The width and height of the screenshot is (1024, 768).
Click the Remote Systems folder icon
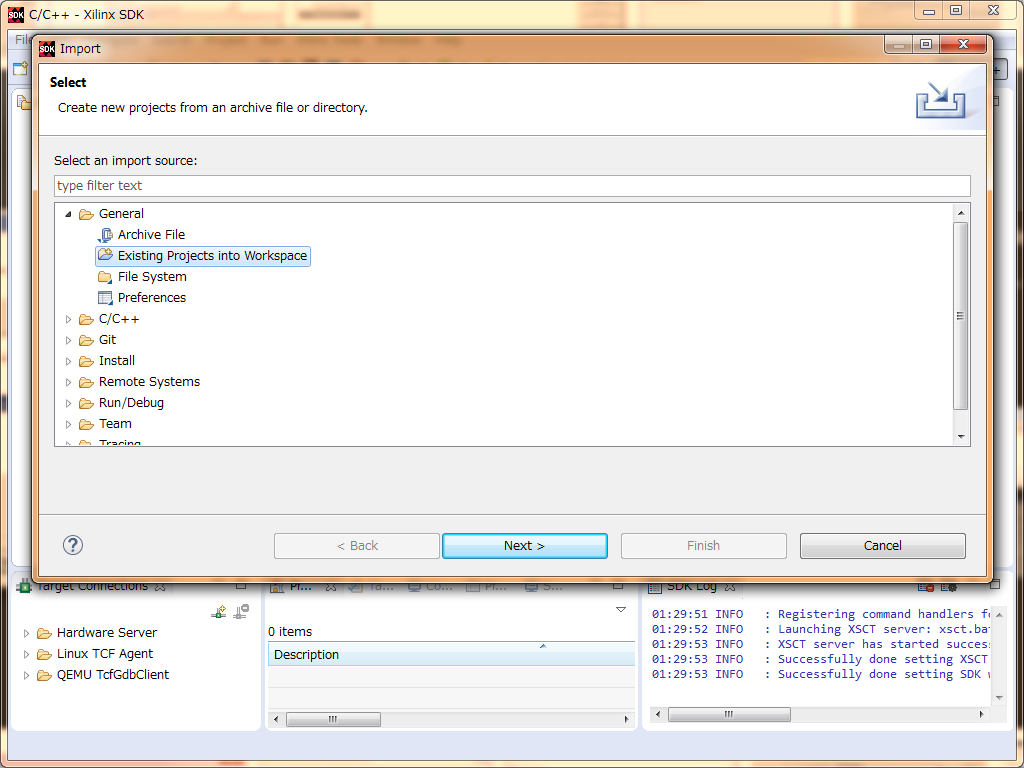[x=86, y=382]
